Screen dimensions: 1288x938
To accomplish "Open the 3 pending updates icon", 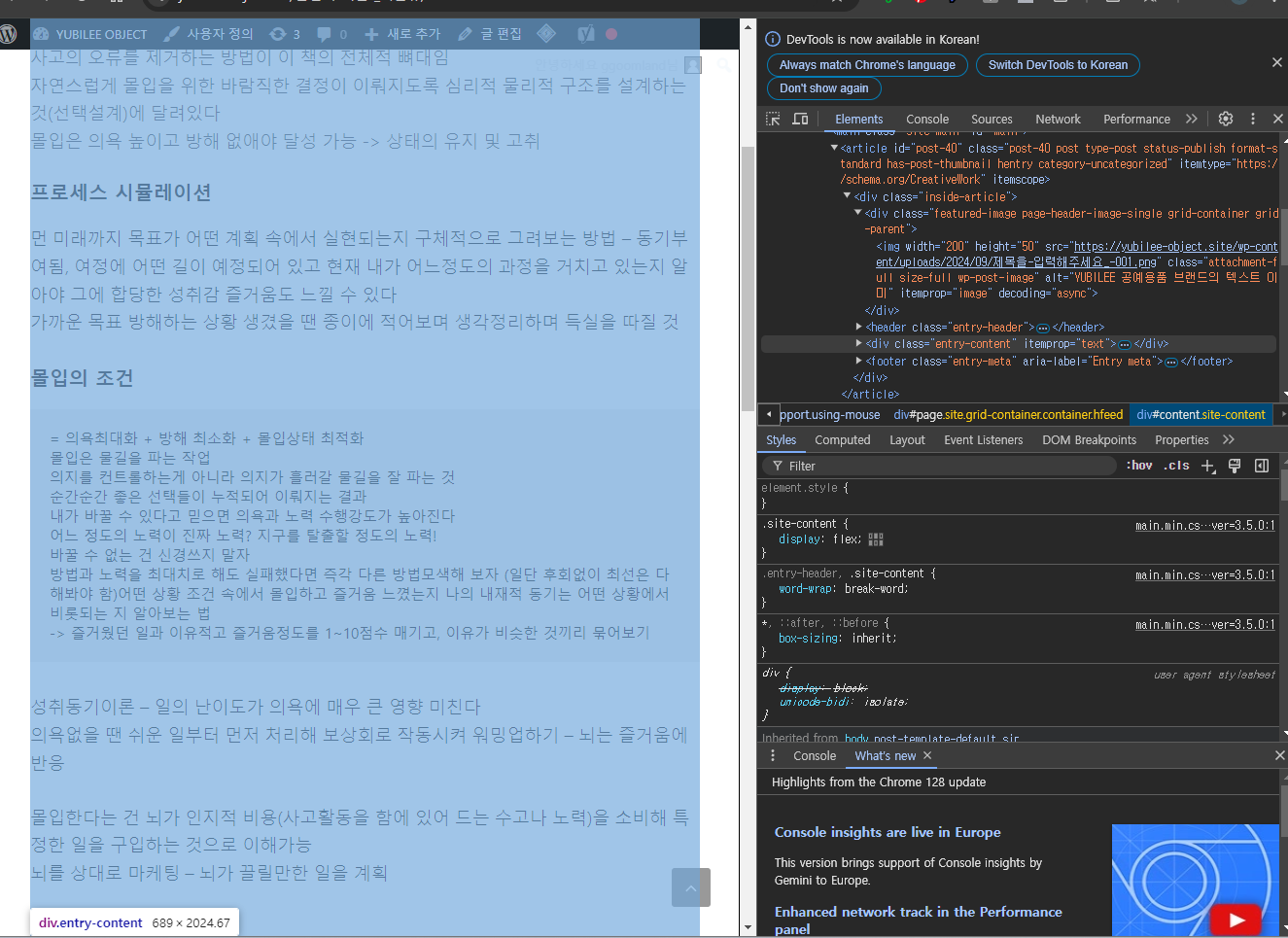I will [x=285, y=34].
